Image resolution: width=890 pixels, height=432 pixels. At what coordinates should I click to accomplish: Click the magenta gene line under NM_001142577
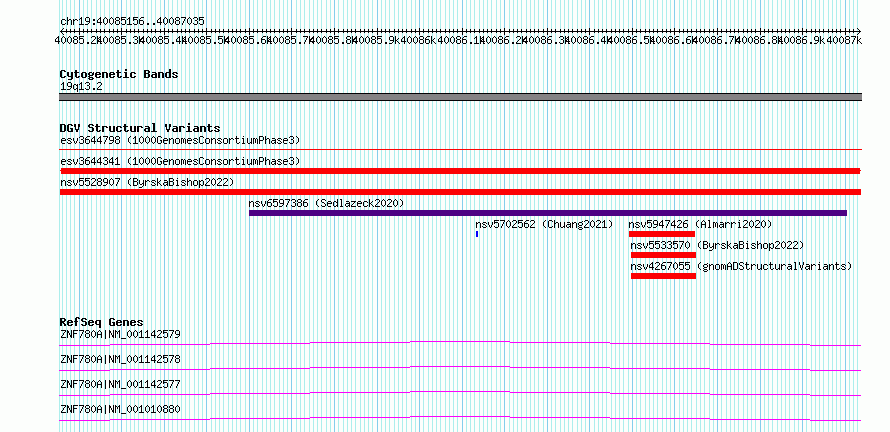(460, 393)
